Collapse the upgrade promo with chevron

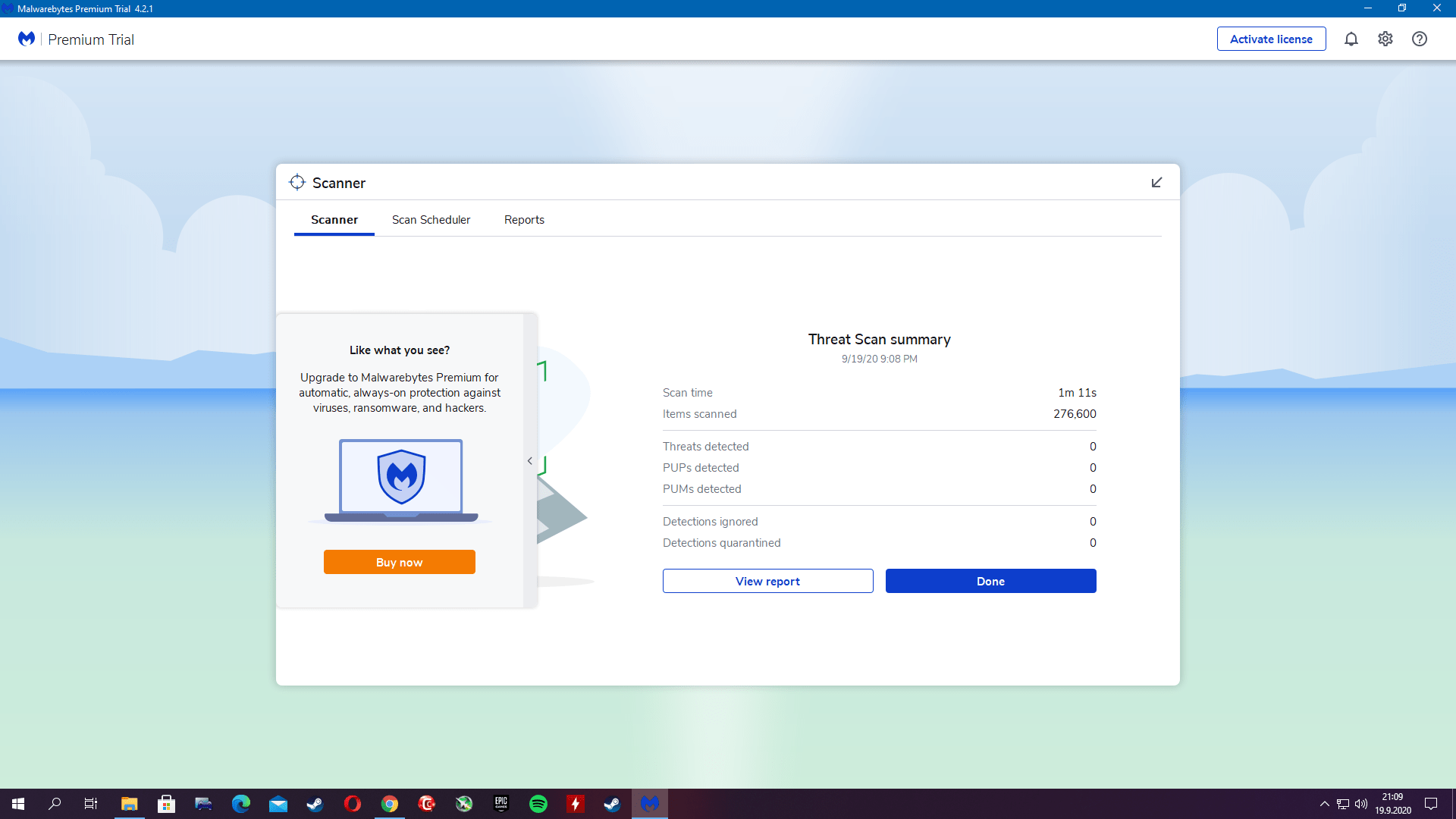[530, 461]
